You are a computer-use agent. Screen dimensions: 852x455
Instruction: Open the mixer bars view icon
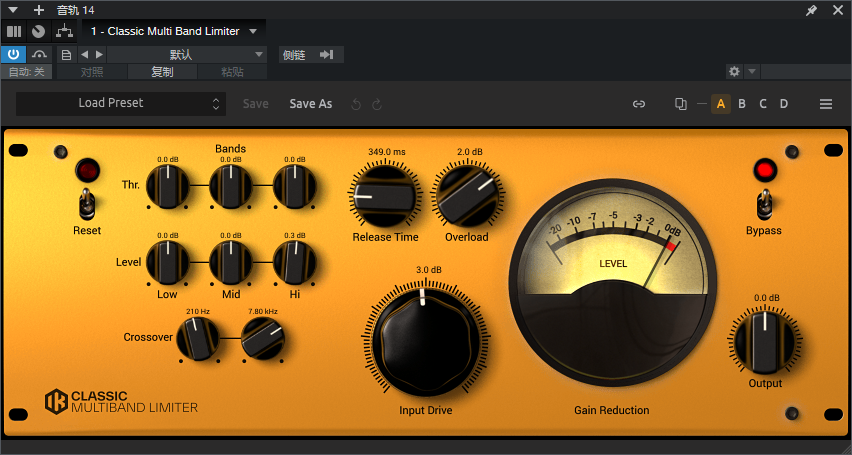click(14, 32)
